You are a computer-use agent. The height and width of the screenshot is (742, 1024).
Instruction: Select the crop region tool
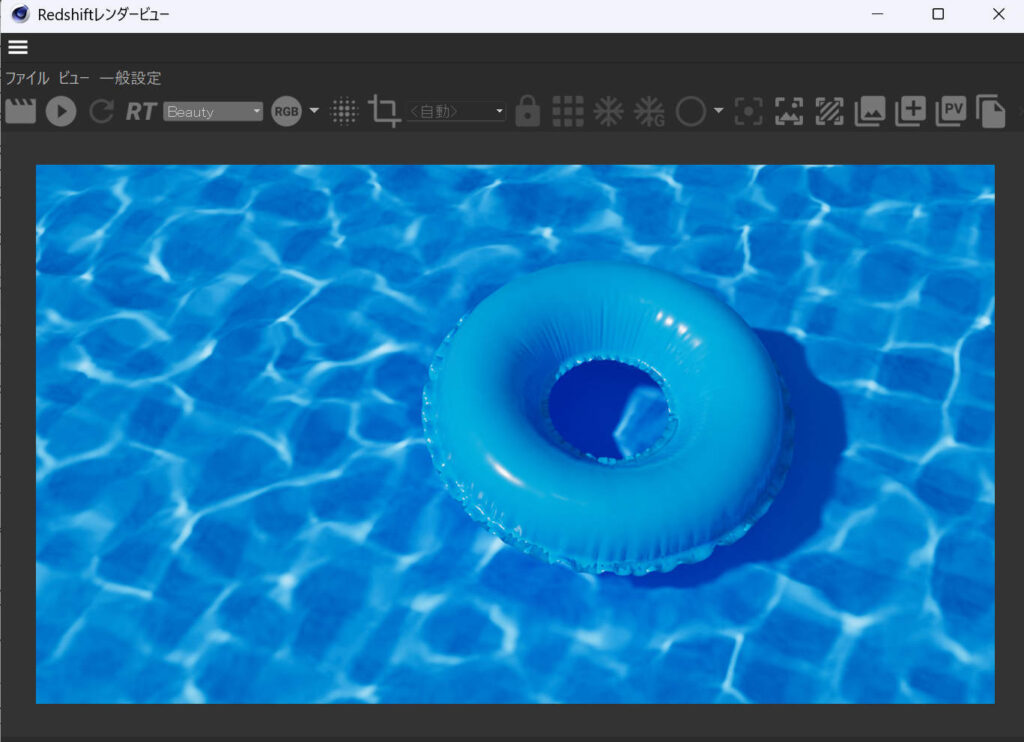(384, 111)
